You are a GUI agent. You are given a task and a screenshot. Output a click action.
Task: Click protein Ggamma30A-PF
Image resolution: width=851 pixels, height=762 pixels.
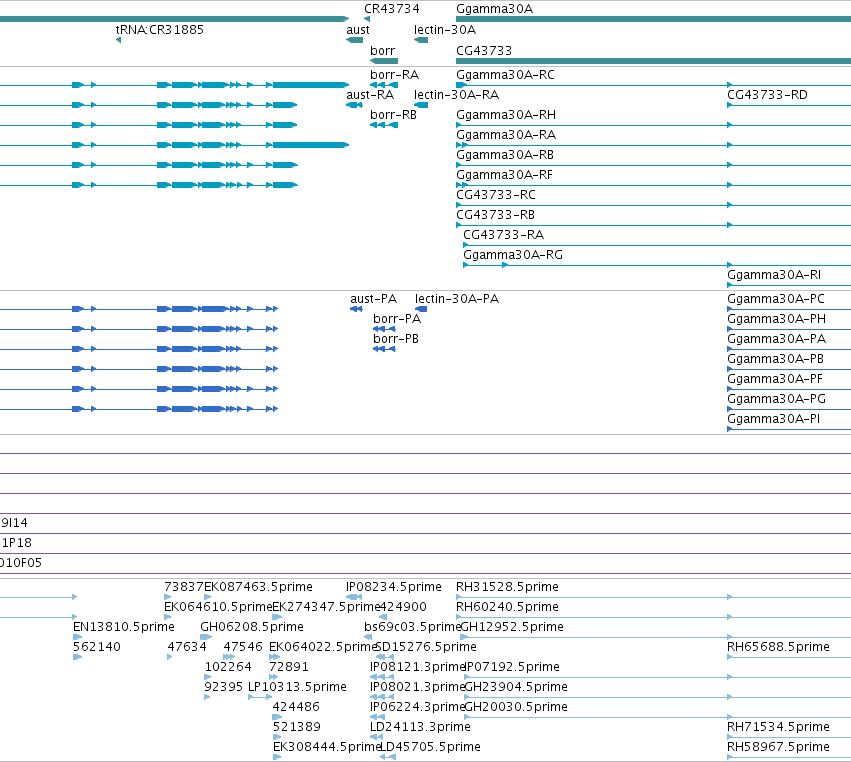(775, 379)
